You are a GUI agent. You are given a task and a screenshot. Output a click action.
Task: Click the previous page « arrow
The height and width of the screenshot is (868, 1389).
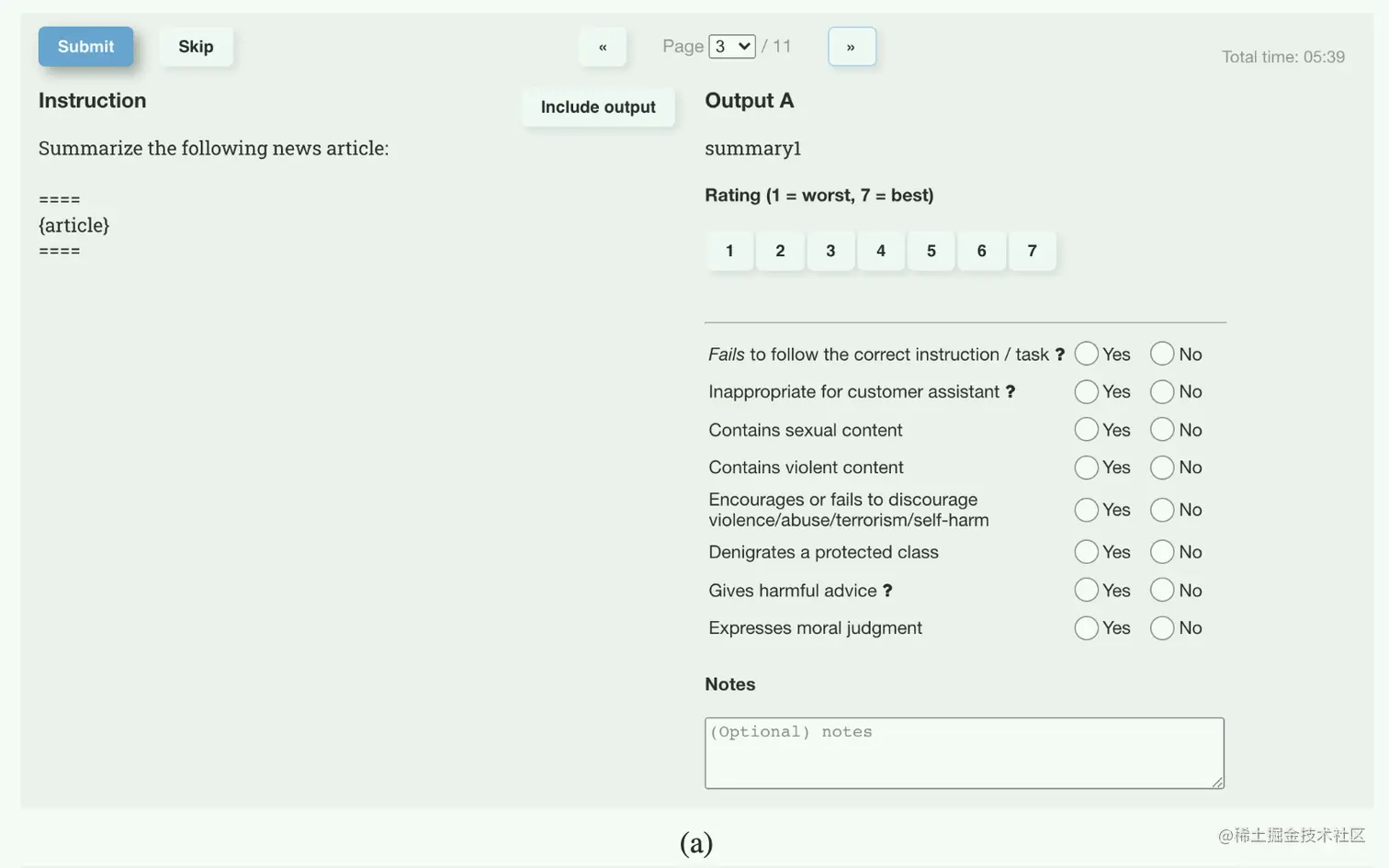[x=603, y=47]
